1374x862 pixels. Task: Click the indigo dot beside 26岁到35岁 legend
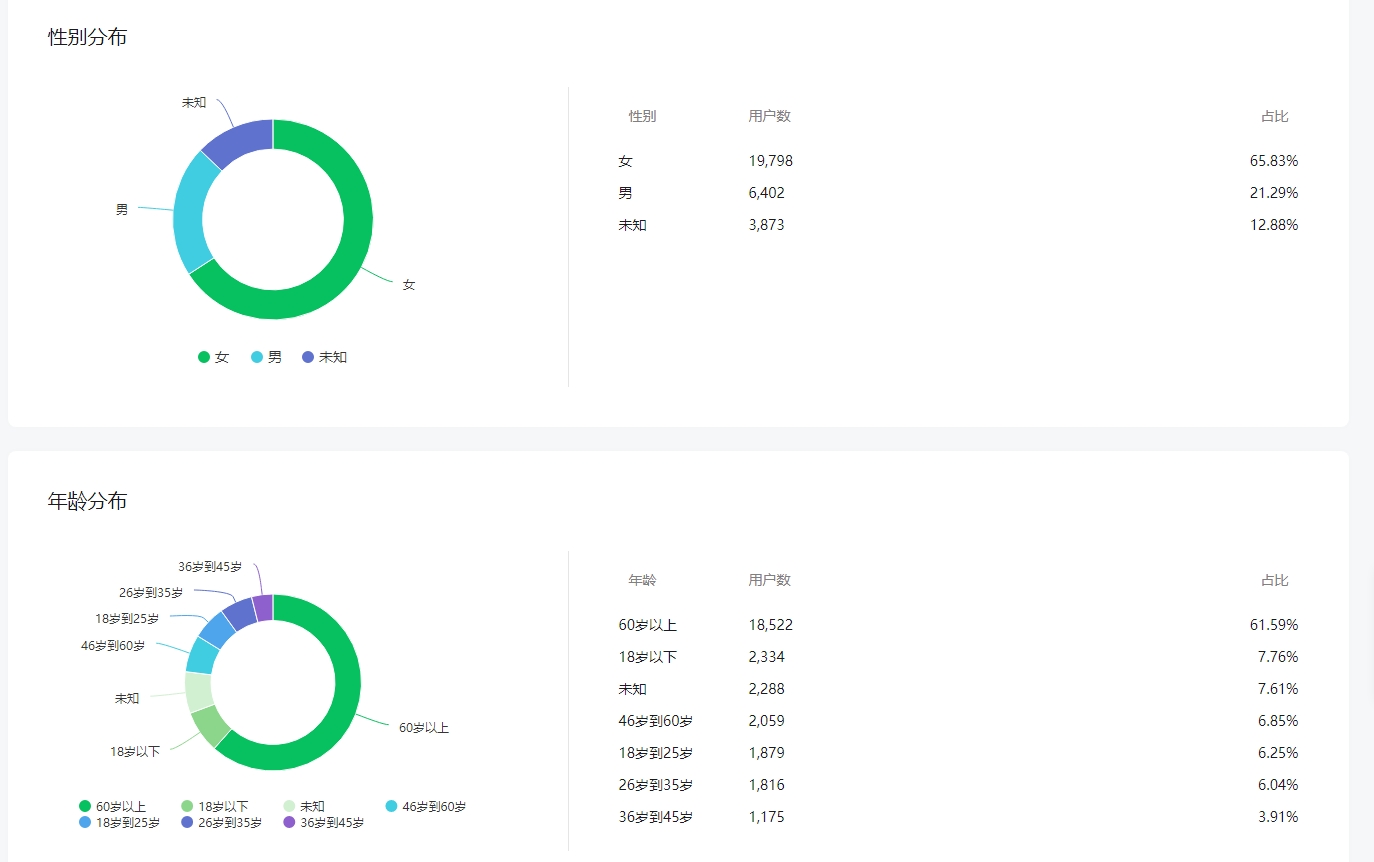click(x=187, y=822)
